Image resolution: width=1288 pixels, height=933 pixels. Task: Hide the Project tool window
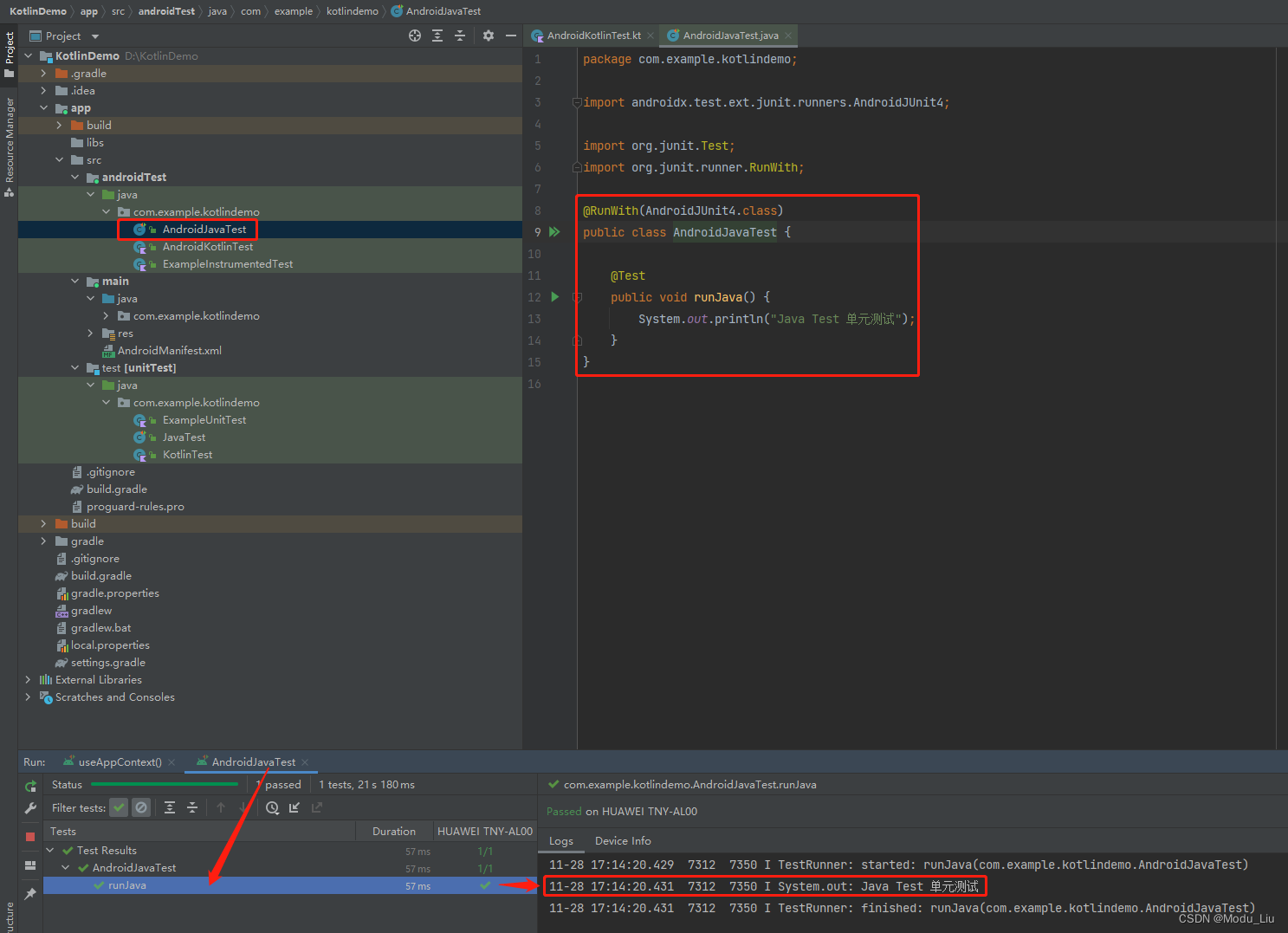click(x=511, y=36)
